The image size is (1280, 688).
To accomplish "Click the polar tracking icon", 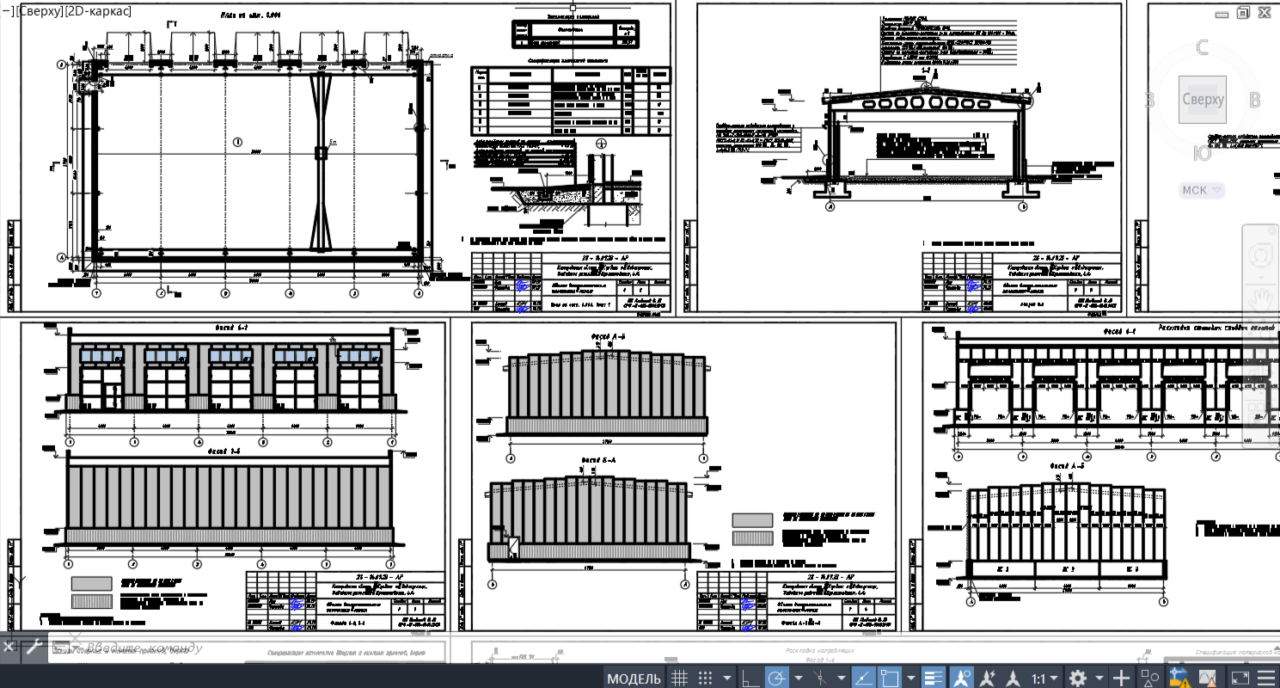I will (x=776, y=678).
